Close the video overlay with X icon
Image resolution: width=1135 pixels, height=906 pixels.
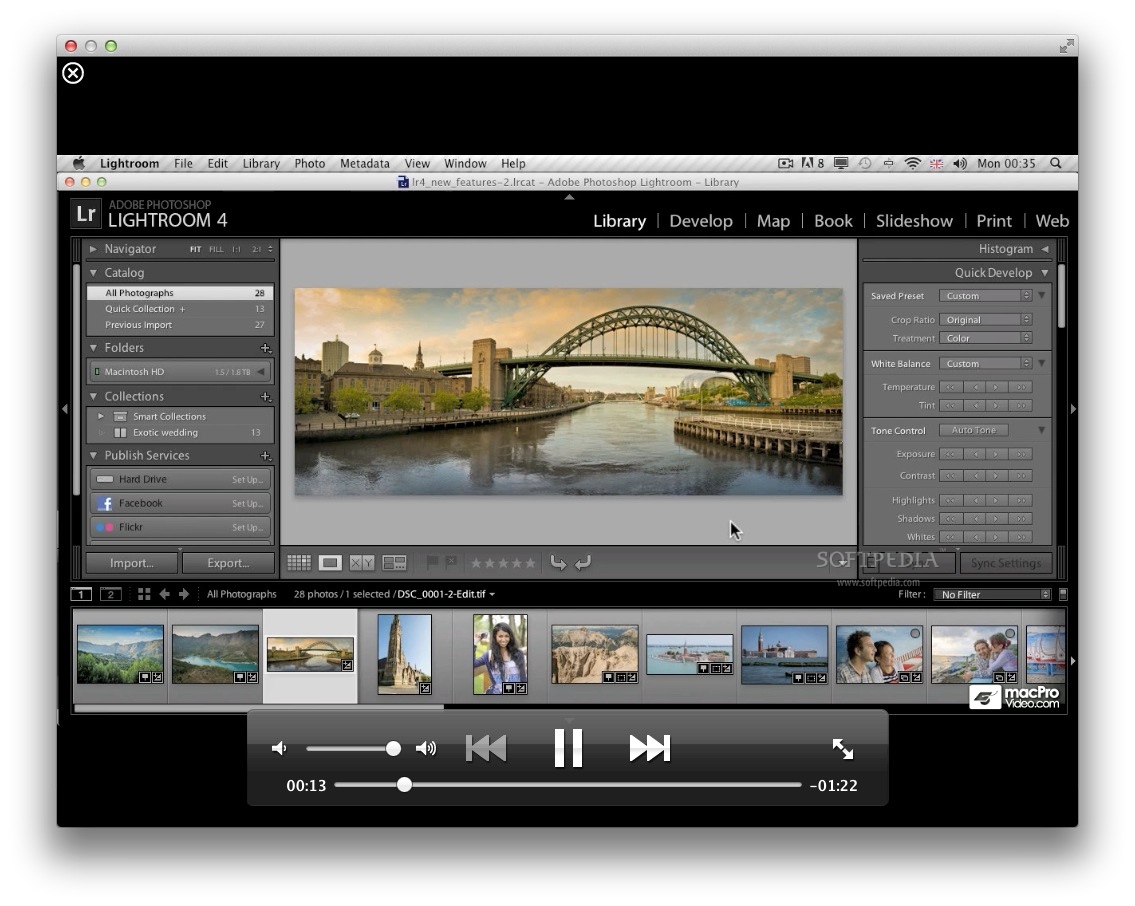[x=73, y=73]
